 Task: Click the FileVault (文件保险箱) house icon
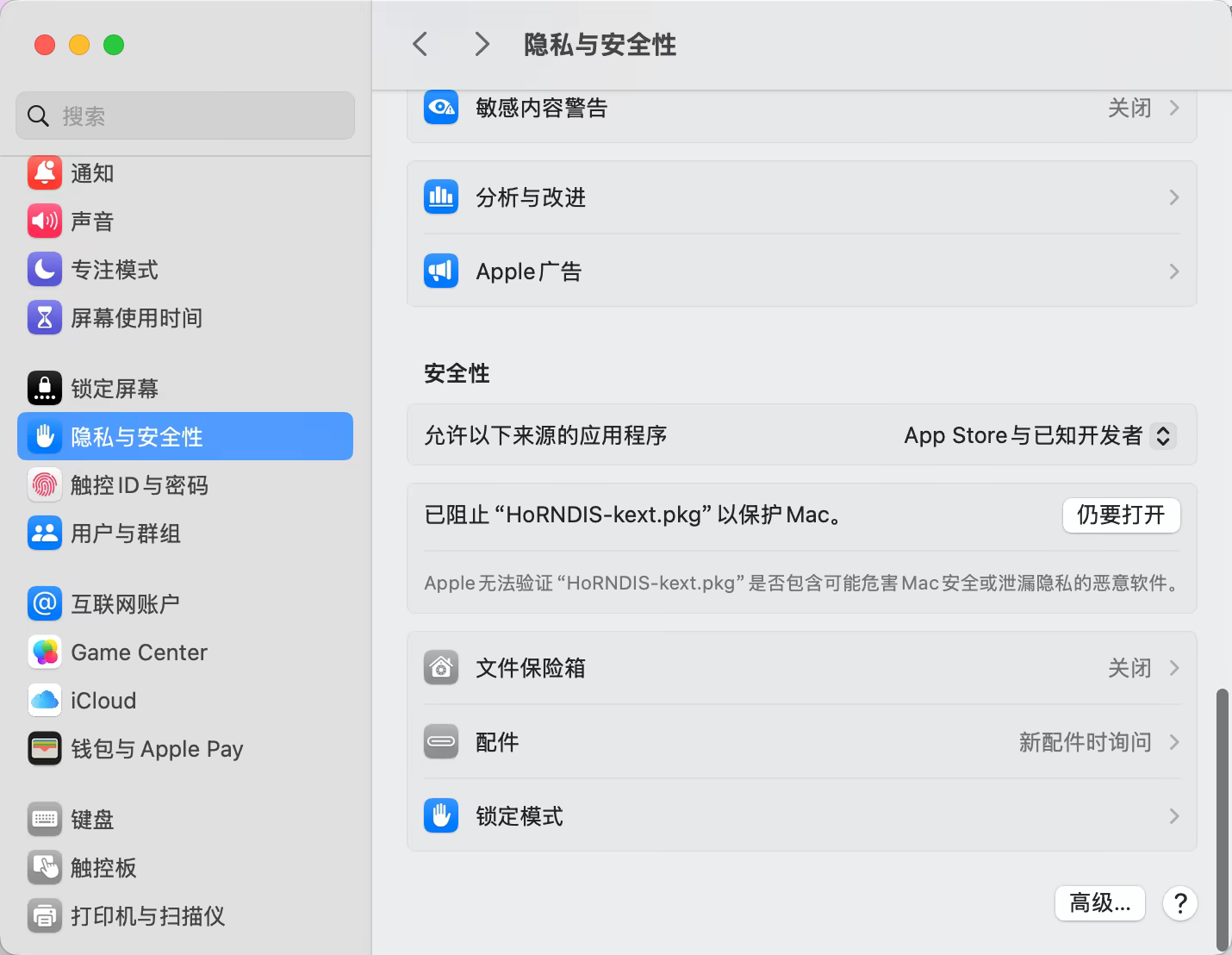click(x=441, y=668)
